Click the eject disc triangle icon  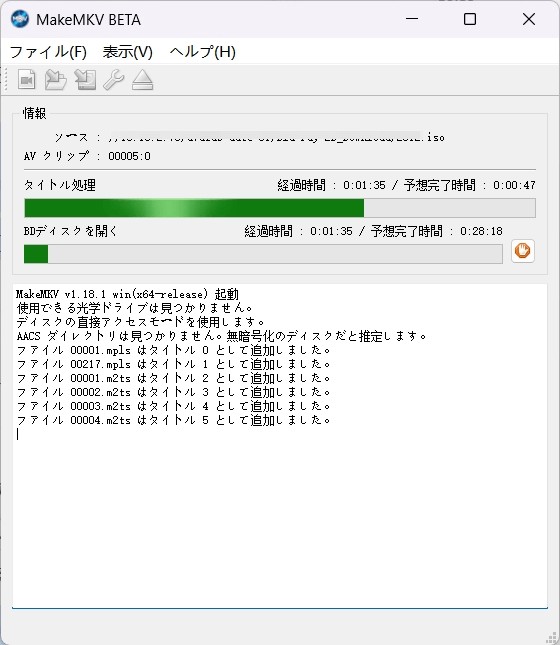[142, 80]
